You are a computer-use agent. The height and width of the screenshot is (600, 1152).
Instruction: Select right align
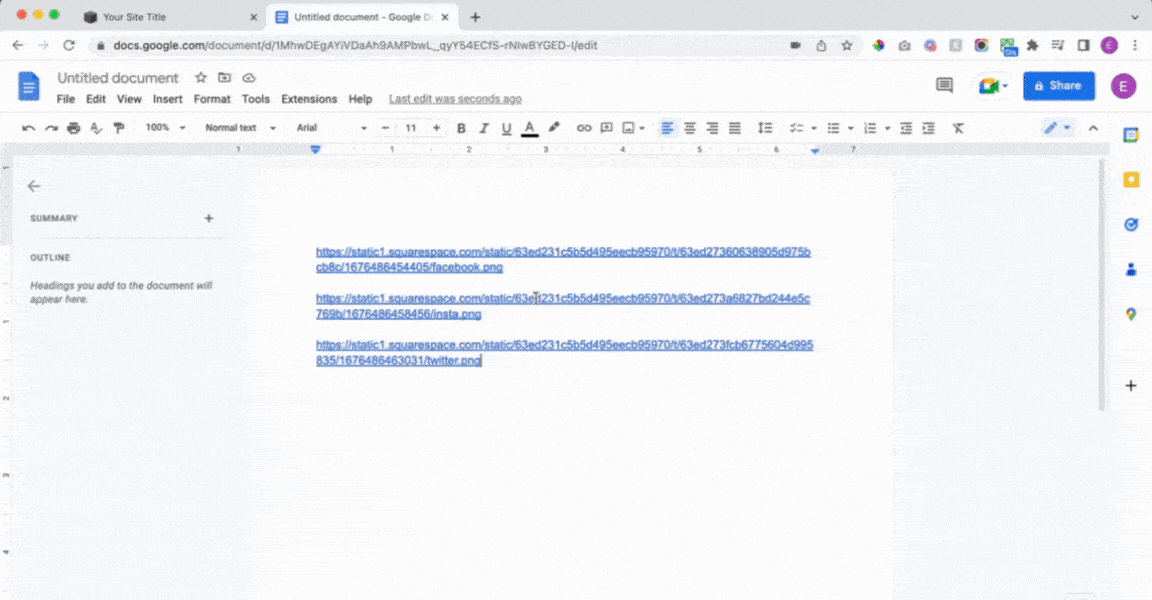(712, 129)
